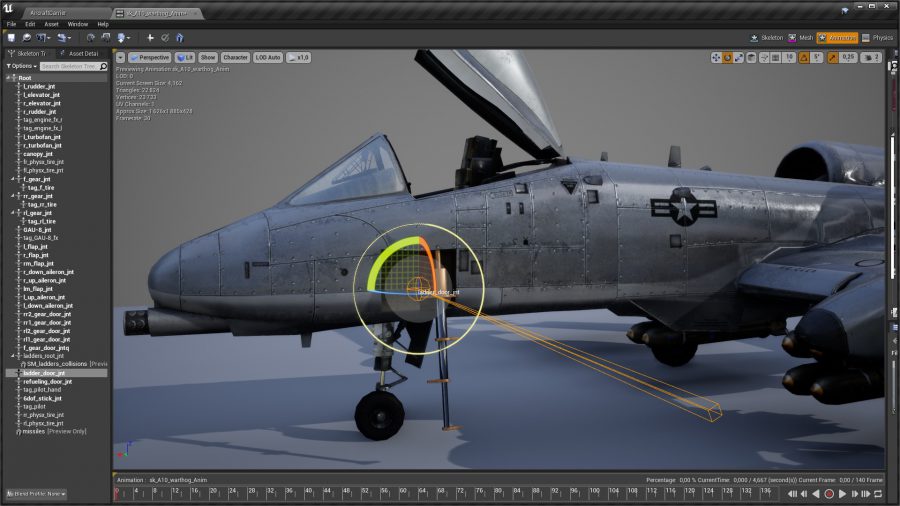Open the LOD Auto dropdown

click(267, 57)
